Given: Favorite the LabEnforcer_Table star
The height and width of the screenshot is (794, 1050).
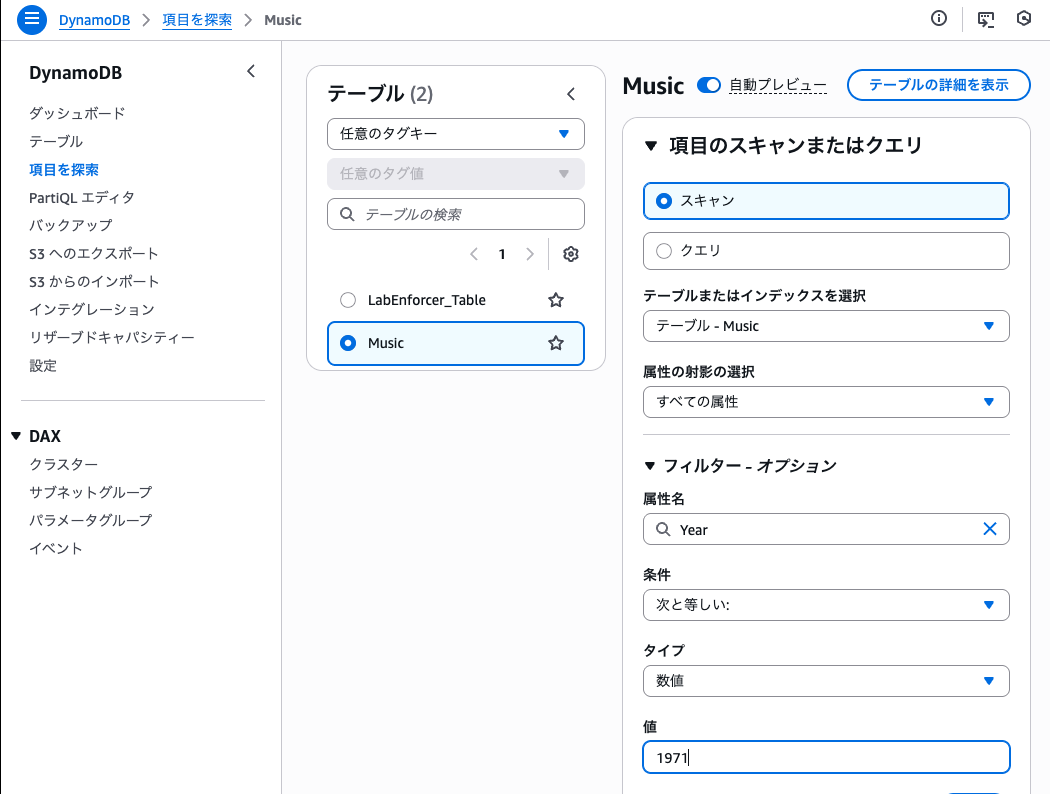Looking at the screenshot, I should pos(556,300).
